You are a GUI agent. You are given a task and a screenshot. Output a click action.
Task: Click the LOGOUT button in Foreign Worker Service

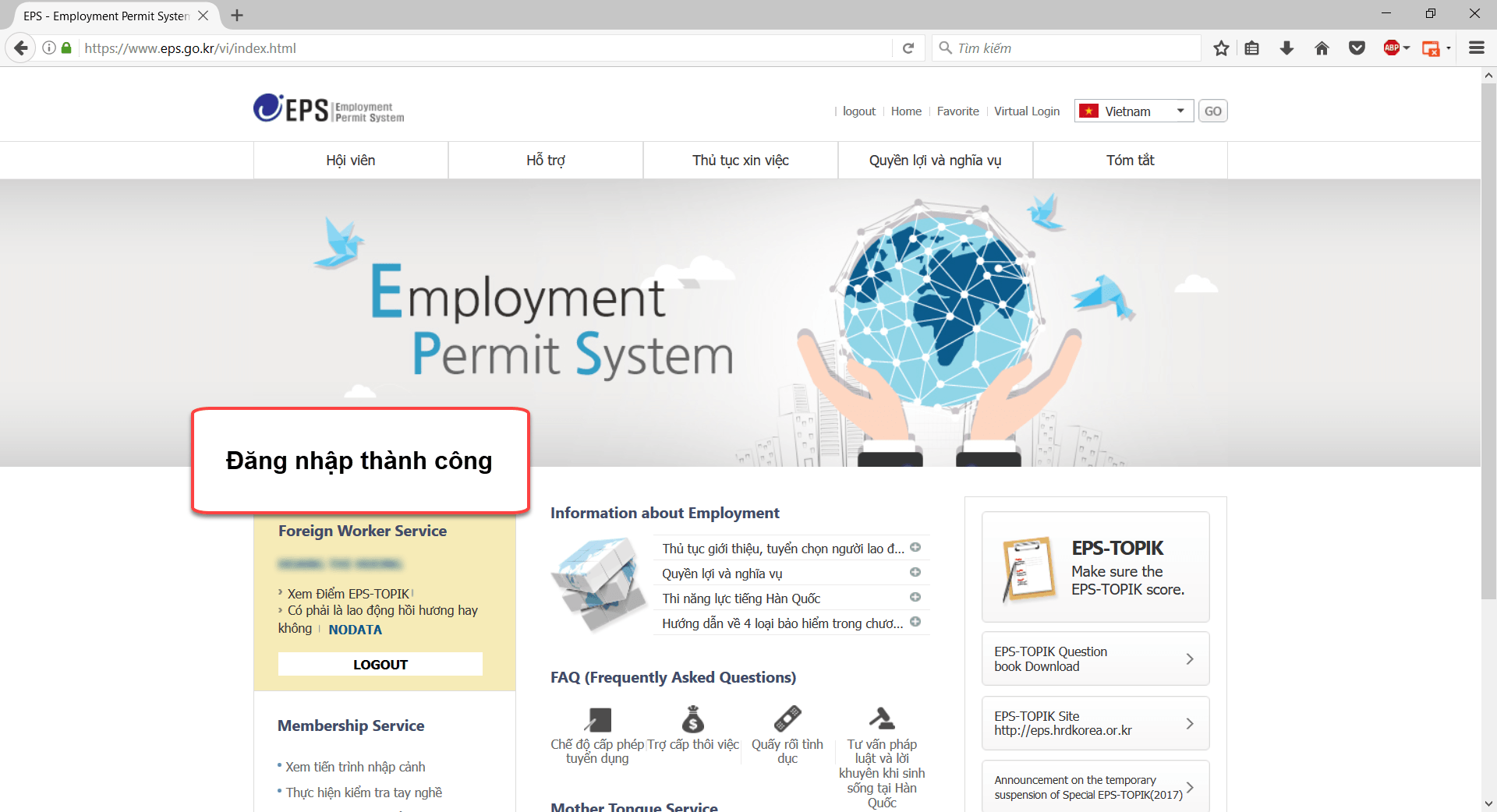point(380,665)
